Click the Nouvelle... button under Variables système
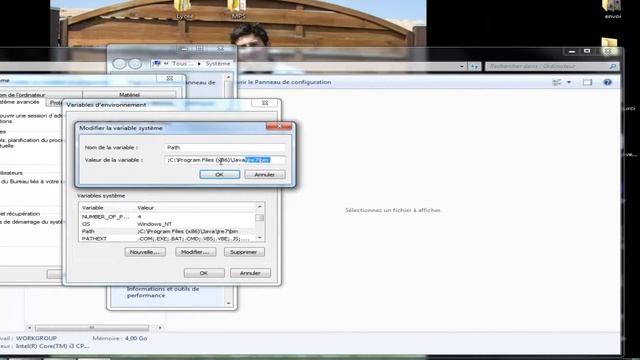Viewport: 640px width, 360px height. [145, 252]
